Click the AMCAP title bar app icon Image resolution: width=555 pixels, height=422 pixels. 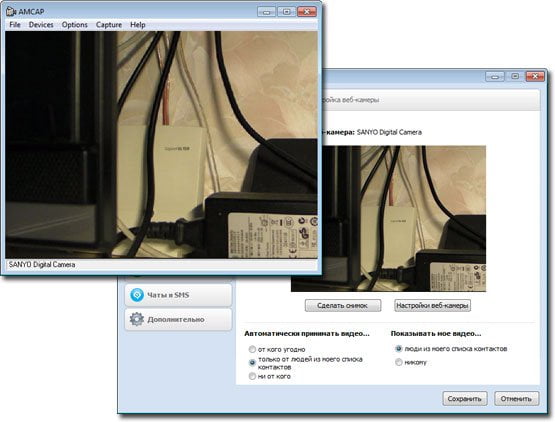(11, 11)
